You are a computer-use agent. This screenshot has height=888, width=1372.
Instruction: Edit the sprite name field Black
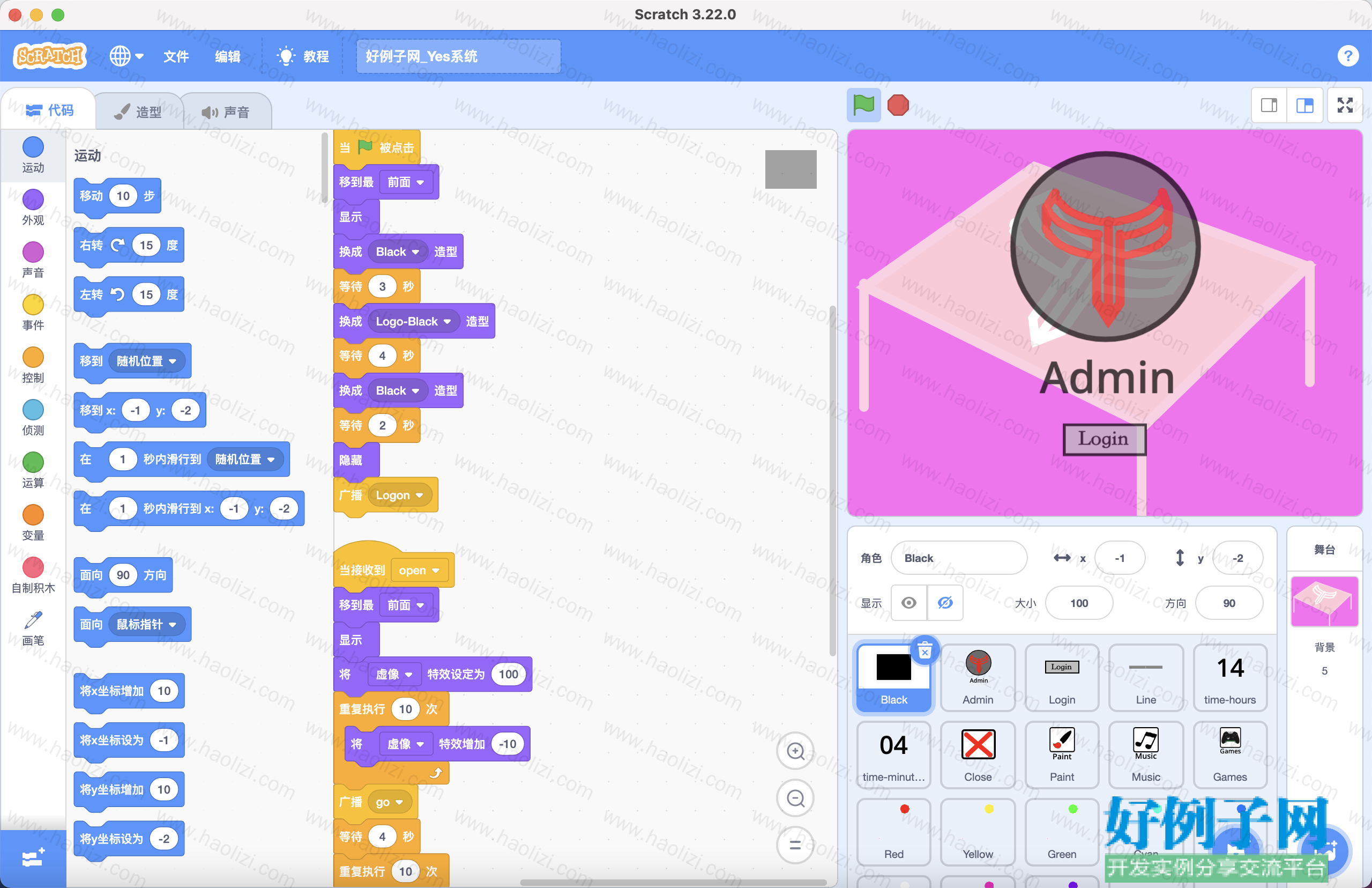click(959, 558)
